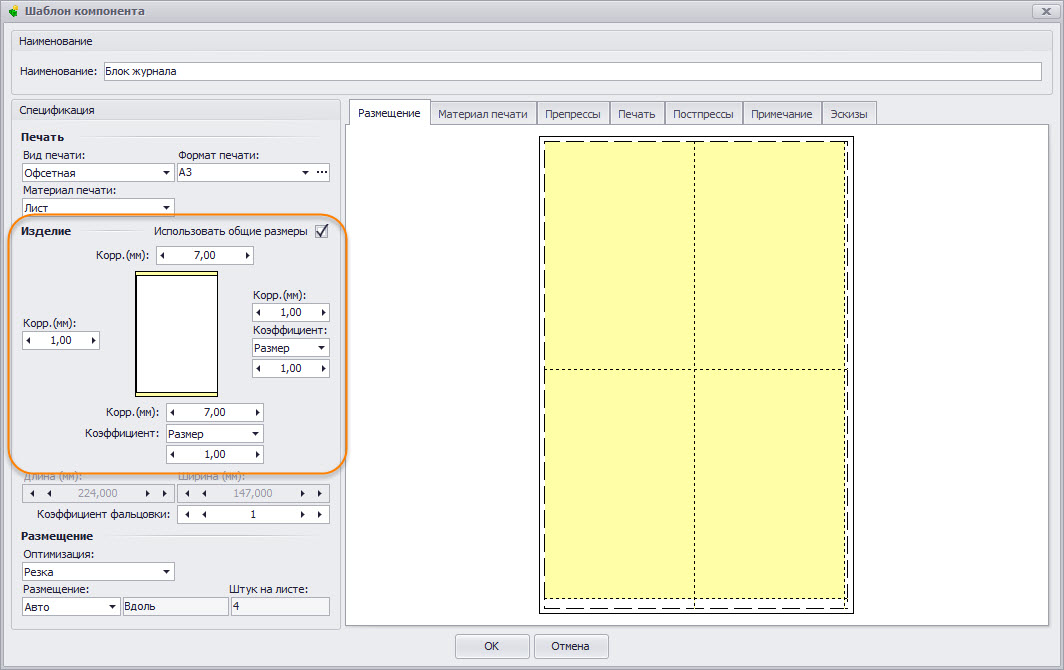Click the Вдоль field

click(x=175, y=607)
